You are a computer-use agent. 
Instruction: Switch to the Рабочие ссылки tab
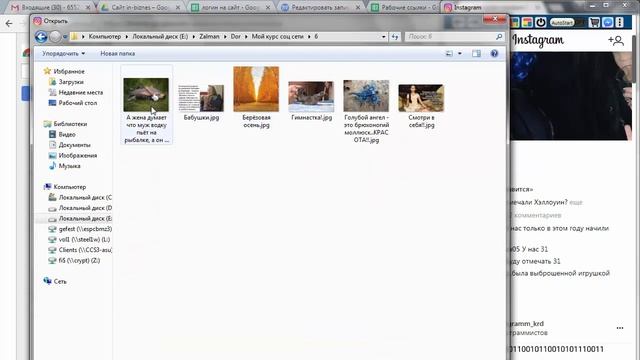coord(404,7)
